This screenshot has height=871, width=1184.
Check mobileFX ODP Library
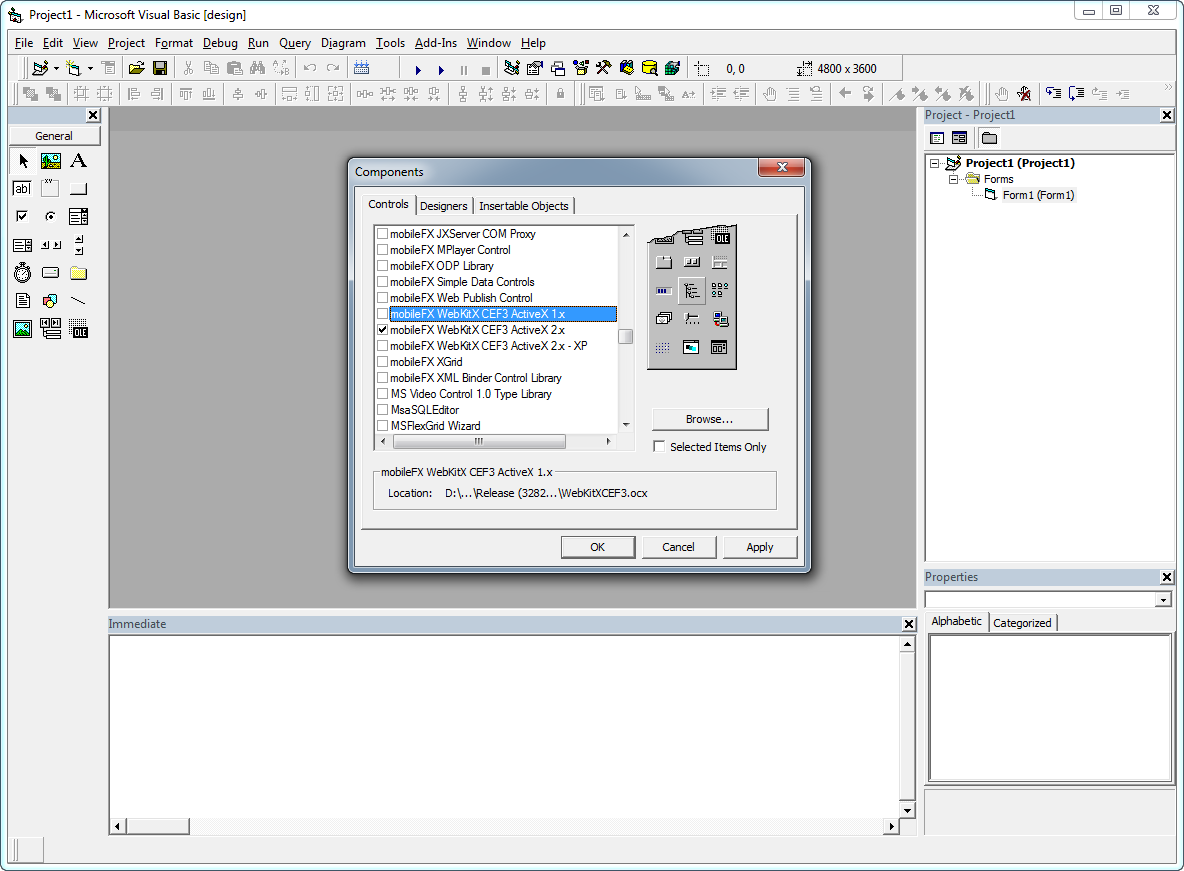point(382,266)
